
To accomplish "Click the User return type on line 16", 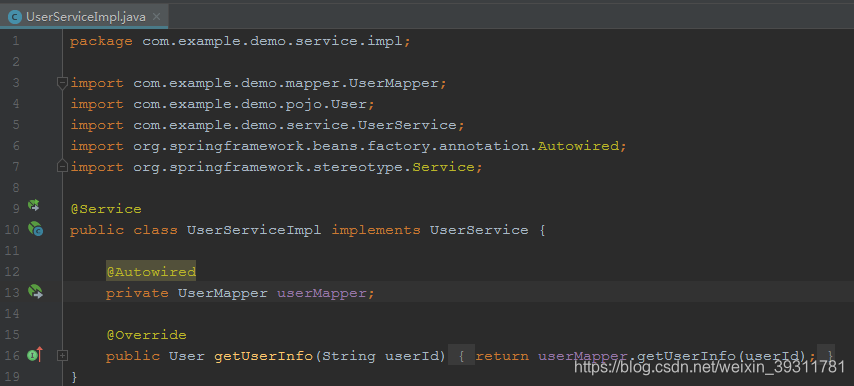I will (187, 356).
